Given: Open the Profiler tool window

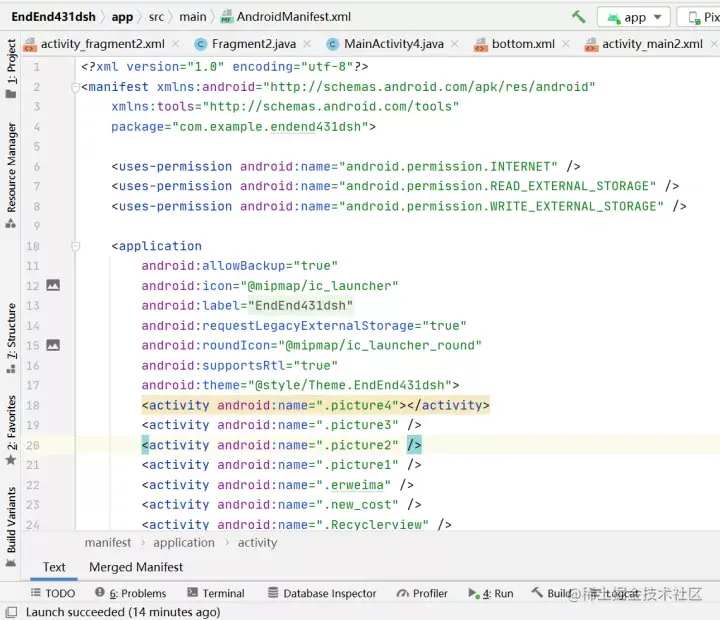Looking at the screenshot, I should click(x=422, y=593).
